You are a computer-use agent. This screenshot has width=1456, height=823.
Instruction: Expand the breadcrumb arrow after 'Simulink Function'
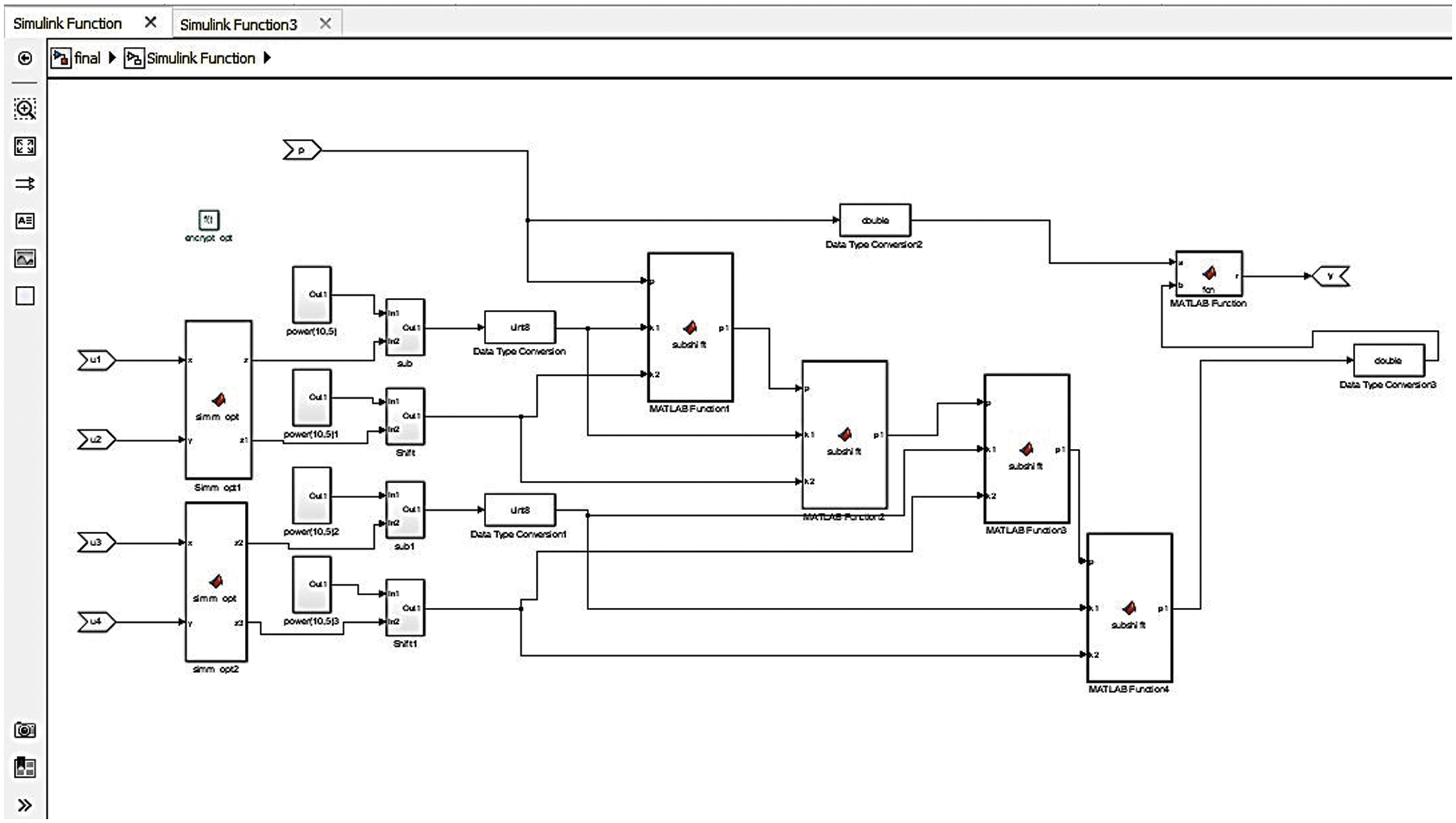pyautogui.click(x=267, y=58)
